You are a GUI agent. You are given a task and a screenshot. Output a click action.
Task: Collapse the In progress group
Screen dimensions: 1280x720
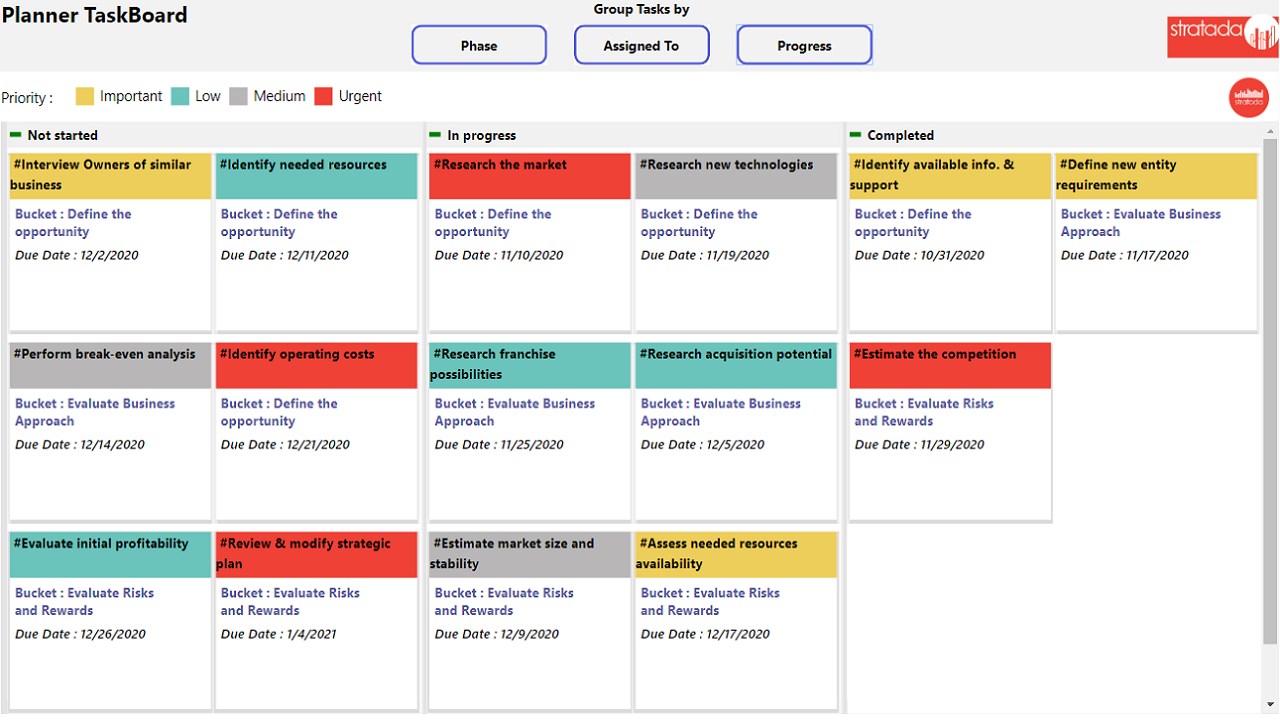pyautogui.click(x=434, y=135)
